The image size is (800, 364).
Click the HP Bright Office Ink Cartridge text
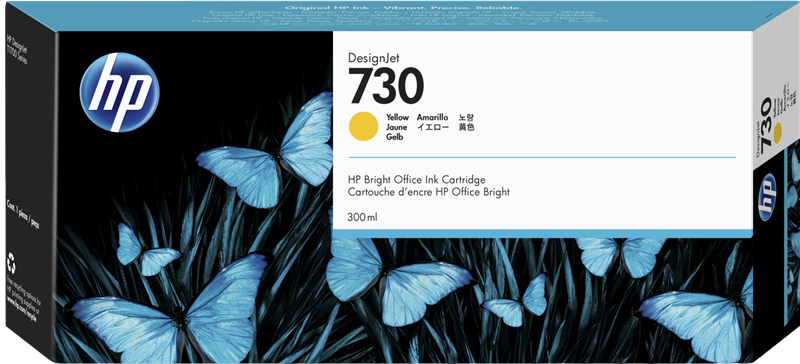pyautogui.click(x=416, y=180)
